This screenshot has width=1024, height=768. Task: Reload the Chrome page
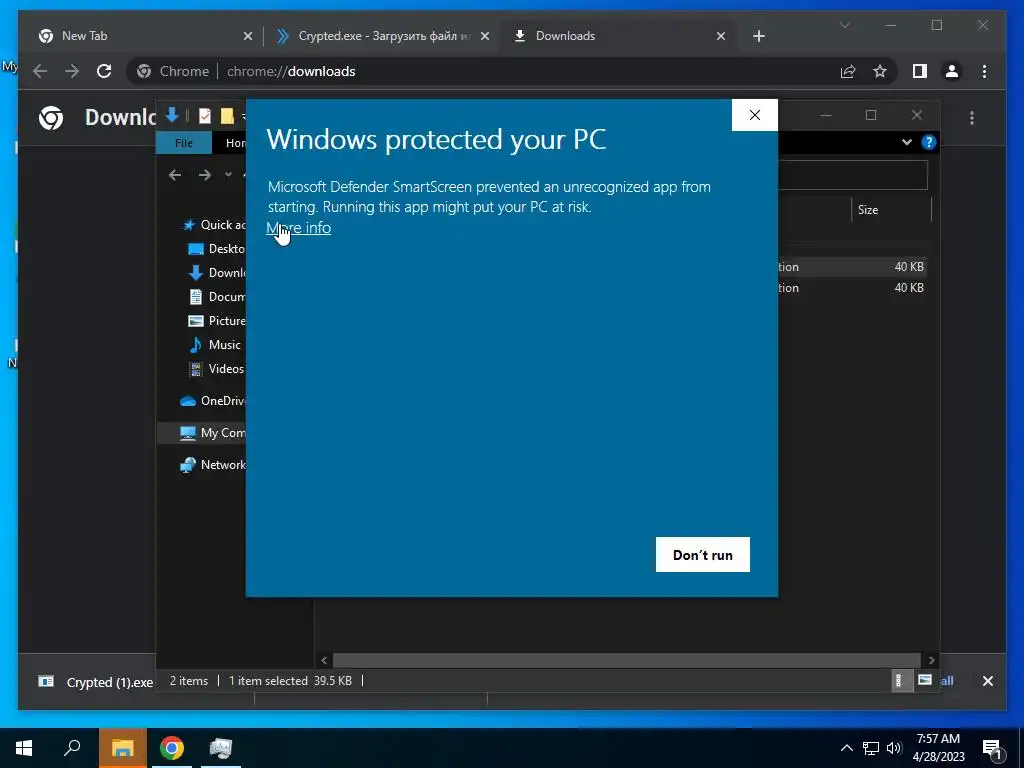pyautogui.click(x=104, y=71)
